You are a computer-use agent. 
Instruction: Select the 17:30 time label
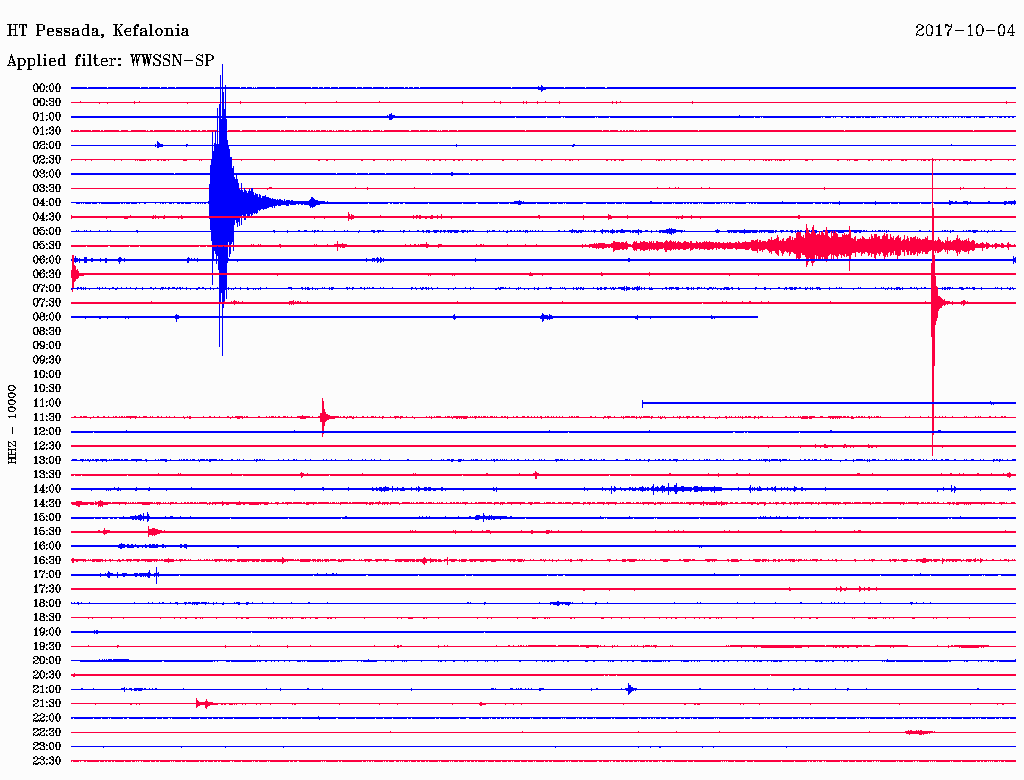[x=47, y=589]
